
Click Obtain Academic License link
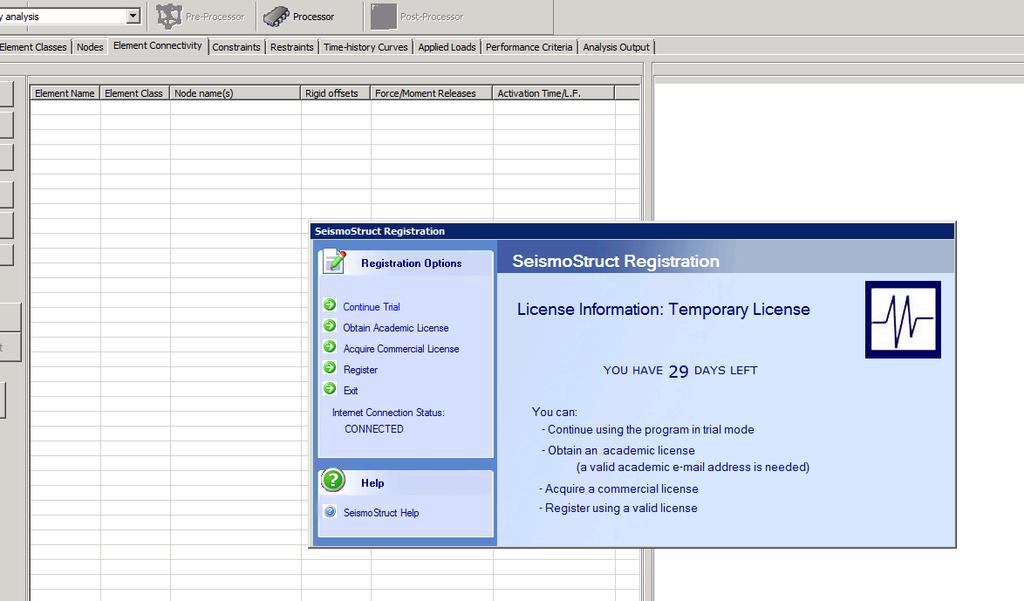tap(396, 328)
